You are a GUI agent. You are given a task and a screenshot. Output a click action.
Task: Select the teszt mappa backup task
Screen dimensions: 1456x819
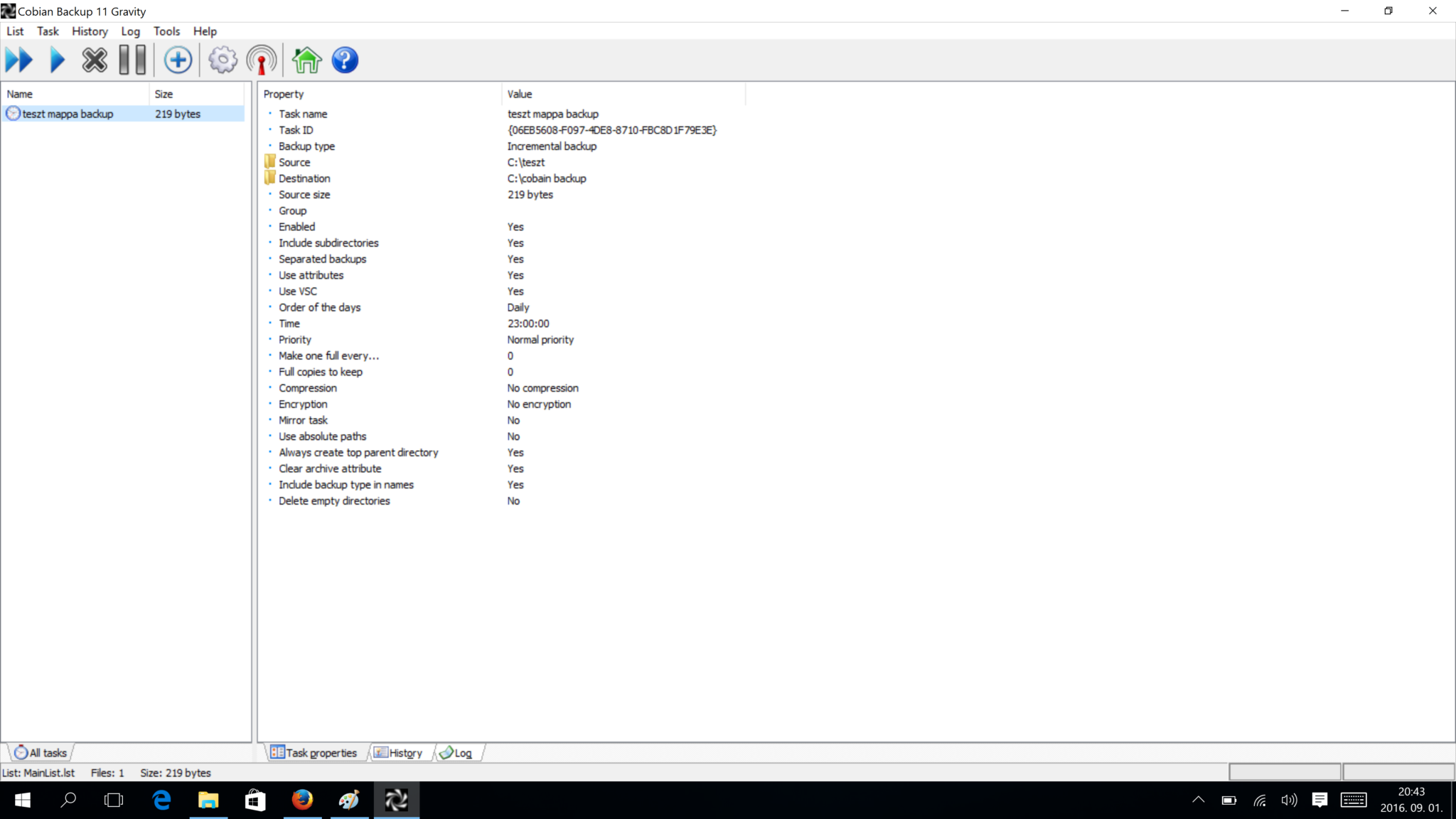click(68, 114)
